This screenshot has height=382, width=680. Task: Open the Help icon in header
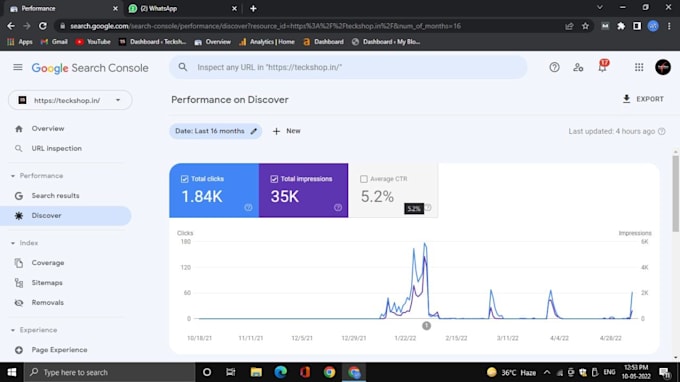coord(554,67)
